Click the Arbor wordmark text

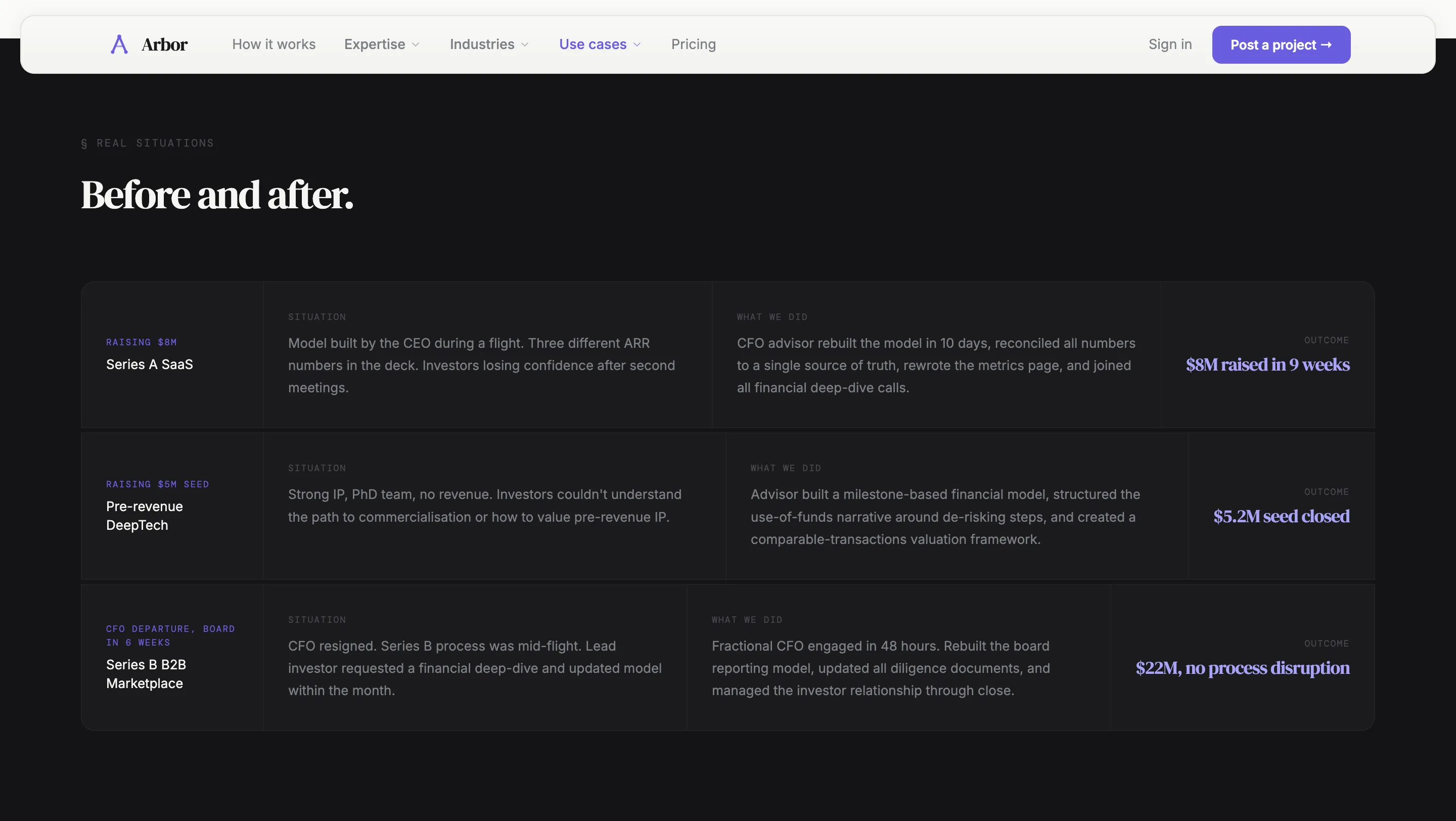(x=164, y=44)
